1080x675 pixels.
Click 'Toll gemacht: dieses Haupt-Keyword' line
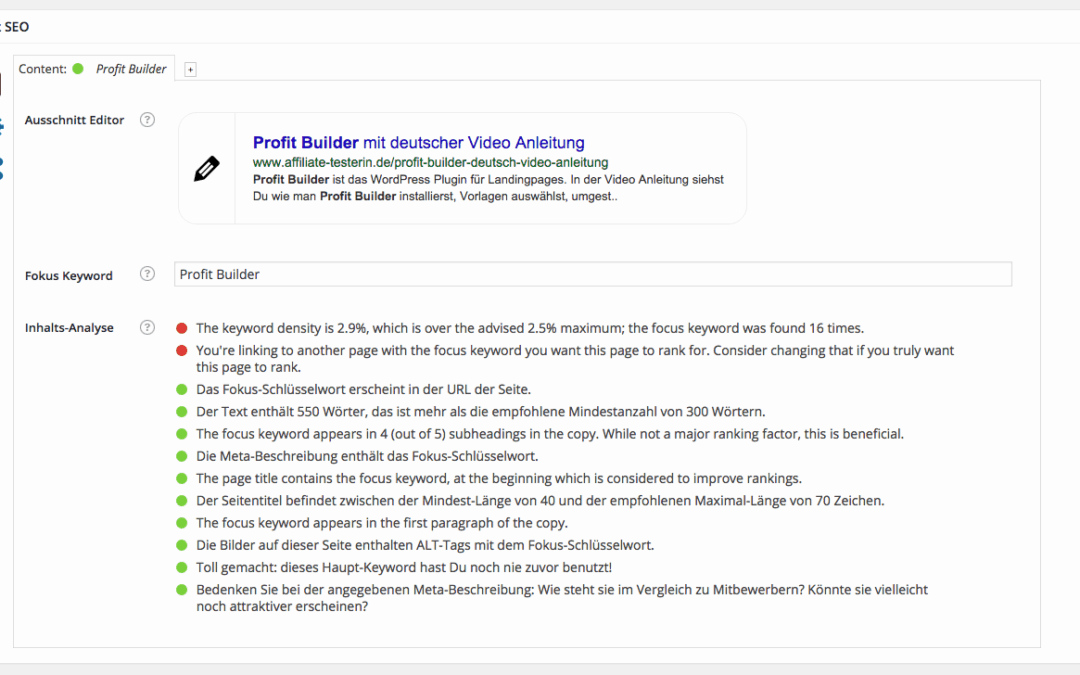click(x=404, y=568)
